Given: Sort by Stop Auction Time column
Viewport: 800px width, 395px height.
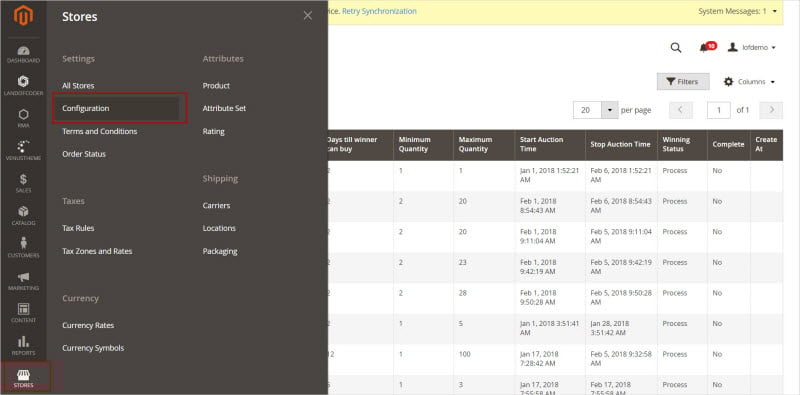Looking at the screenshot, I should coord(620,145).
